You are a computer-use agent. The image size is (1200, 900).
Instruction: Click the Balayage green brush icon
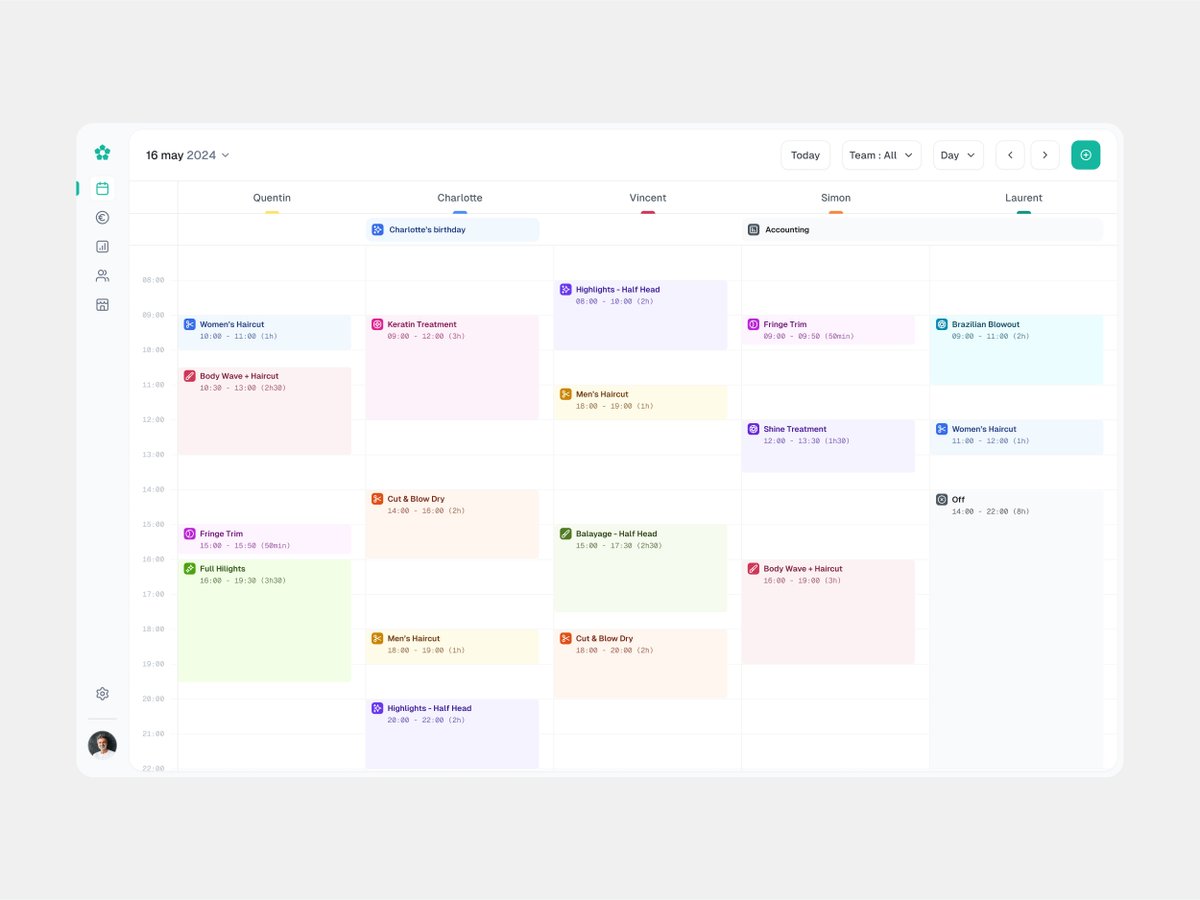click(x=565, y=534)
